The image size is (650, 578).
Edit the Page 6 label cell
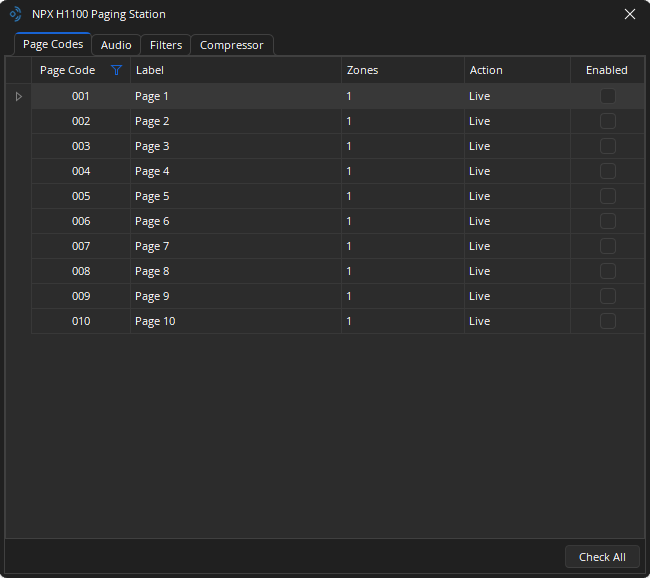tap(235, 221)
